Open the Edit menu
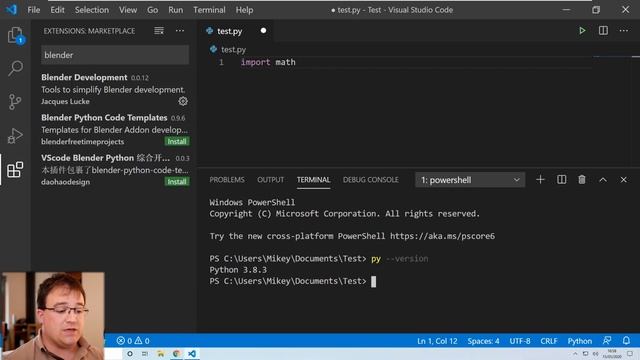Image resolution: width=640 pixels, height=360 pixels. (57, 10)
